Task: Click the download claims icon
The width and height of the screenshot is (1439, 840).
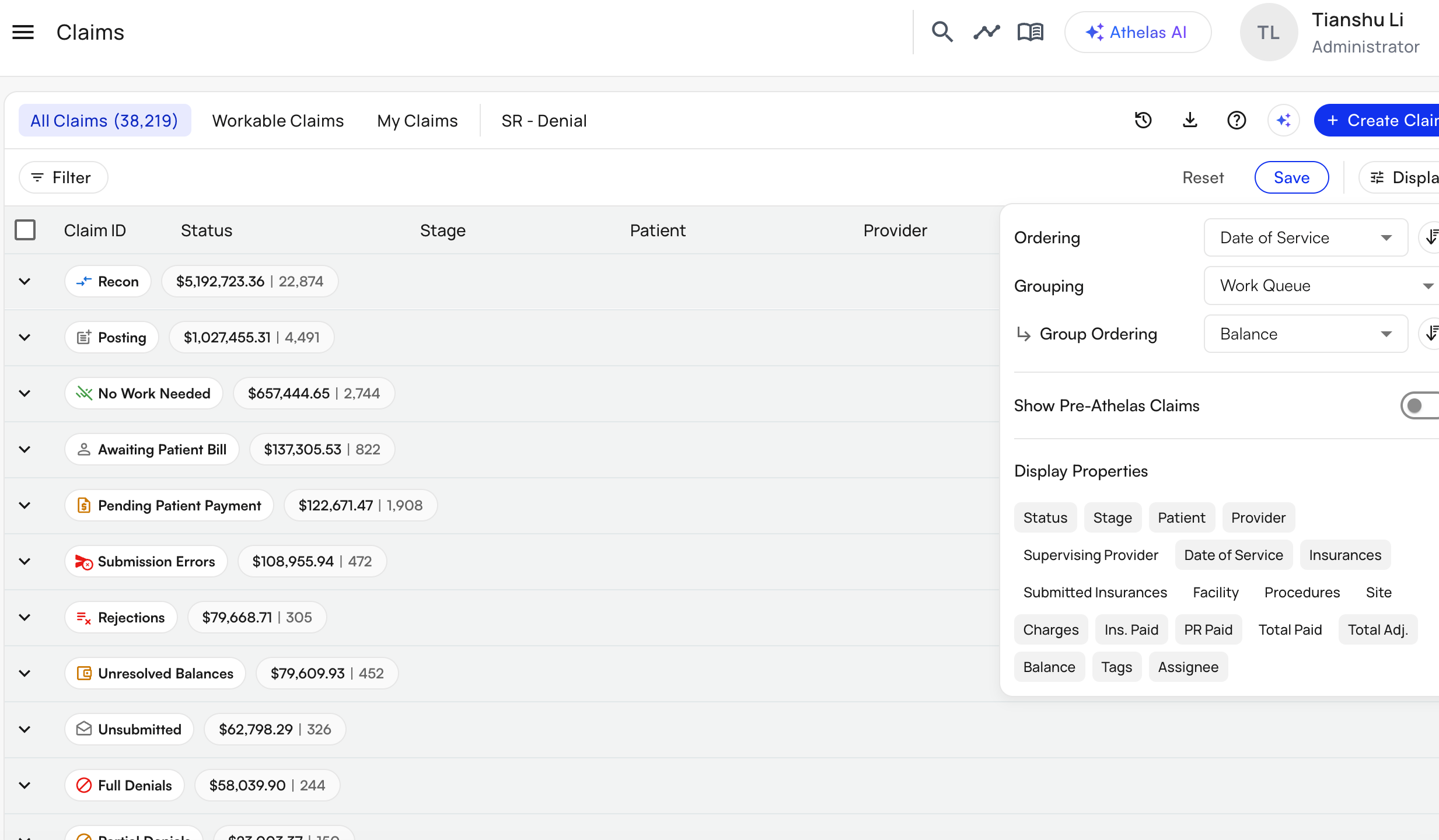Action: point(1190,120)
